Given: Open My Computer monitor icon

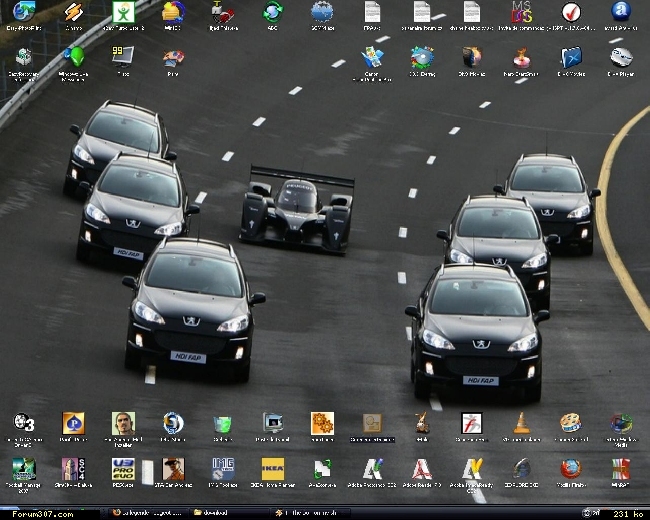Looking at the screenshot, I should point(272,423).
